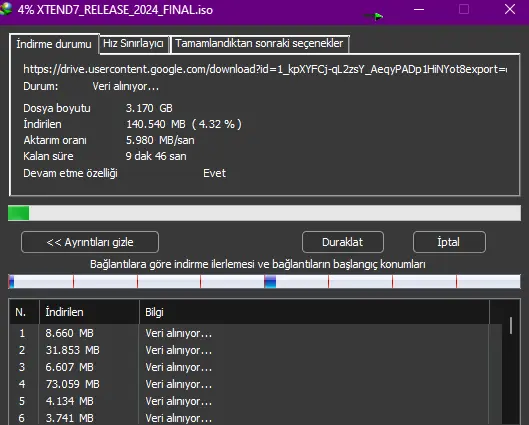Click remaining time 9 dak 46 san
Screen dimensions: 529x425
[156, 156]
